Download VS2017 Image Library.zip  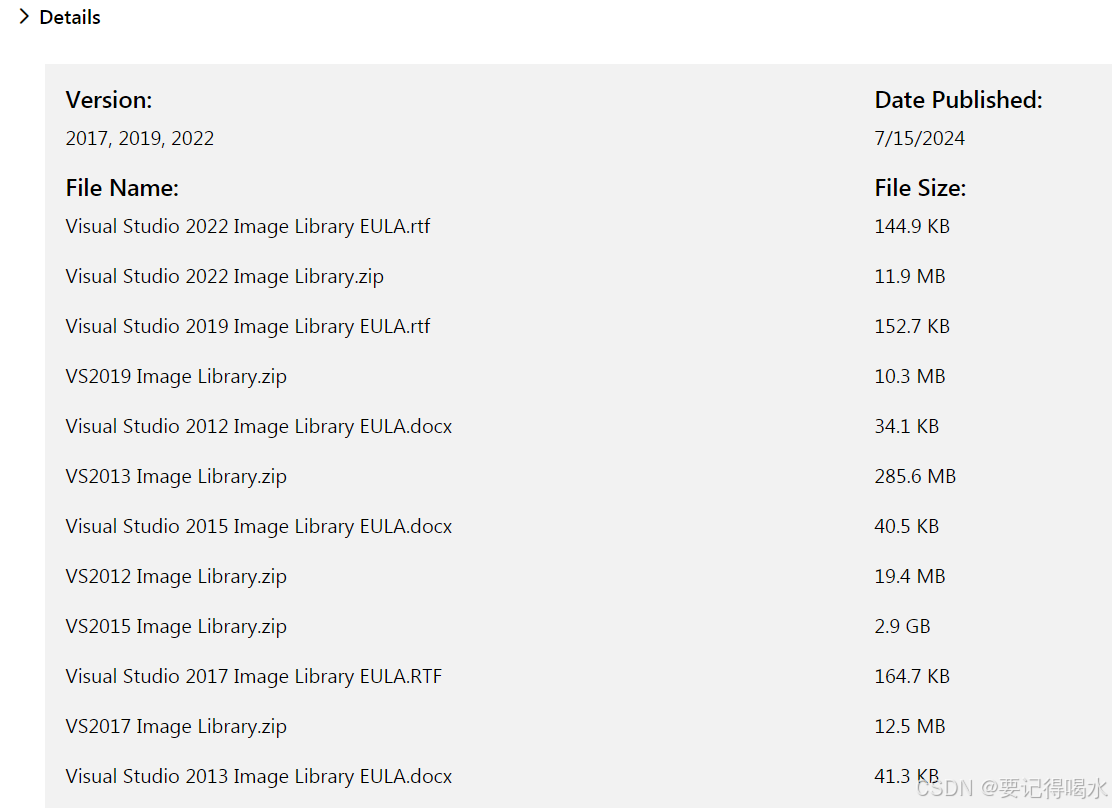point(176,726)
